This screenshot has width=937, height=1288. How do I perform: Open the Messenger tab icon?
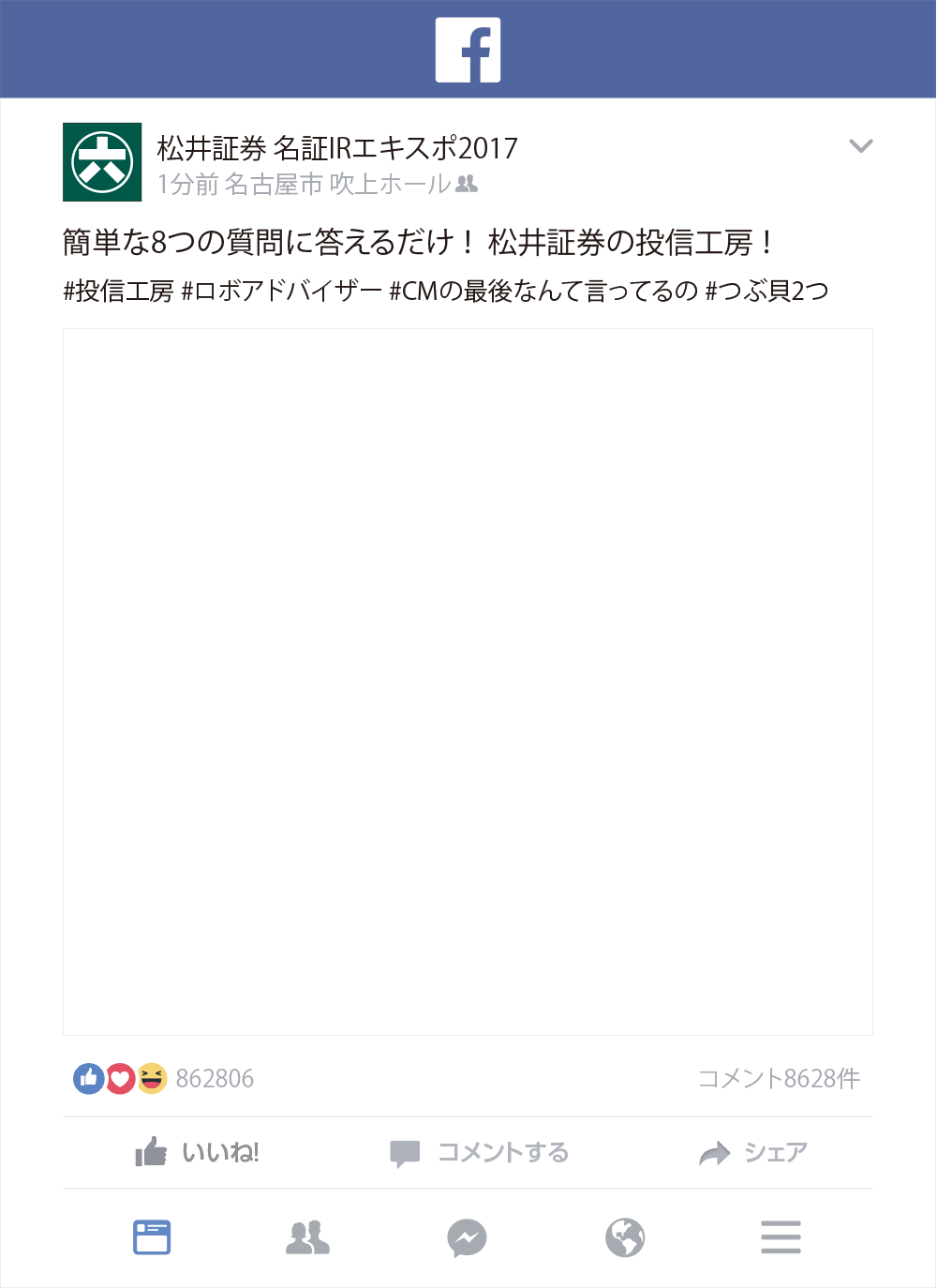(467, 1237)
